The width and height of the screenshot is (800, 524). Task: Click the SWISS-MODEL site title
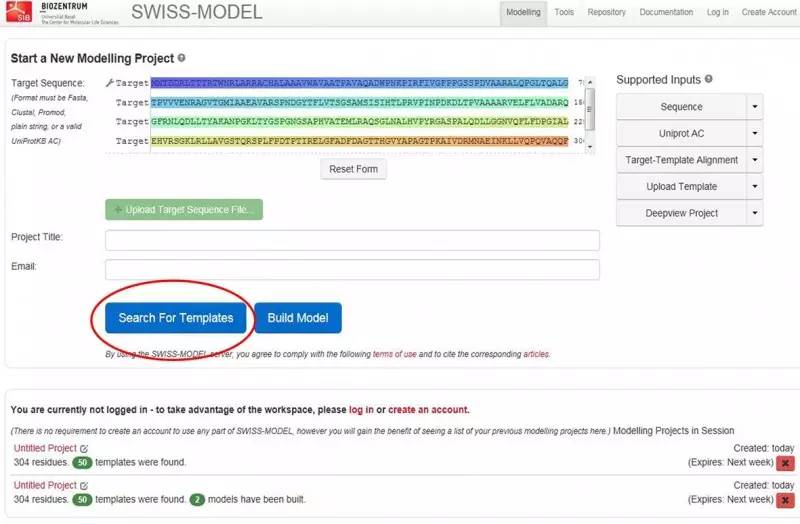pos(196,12)
